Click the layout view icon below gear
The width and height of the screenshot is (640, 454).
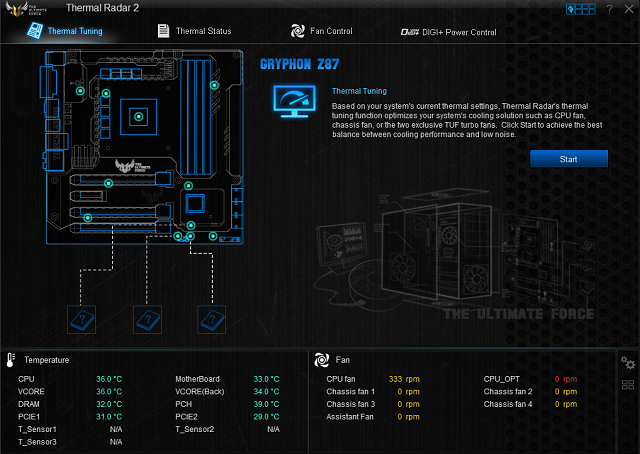click(628, 385)
